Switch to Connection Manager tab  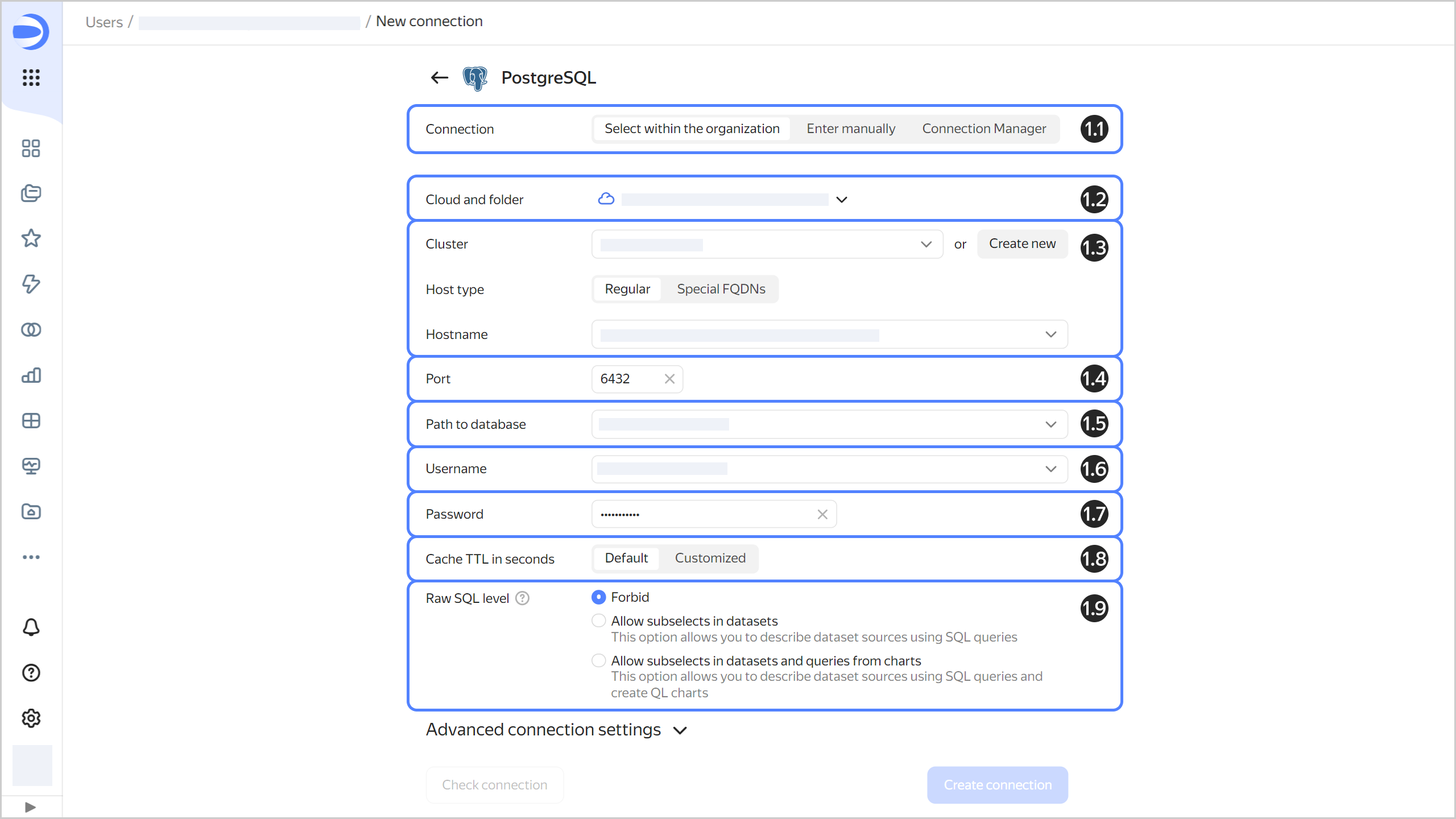[x=983, y=128]
